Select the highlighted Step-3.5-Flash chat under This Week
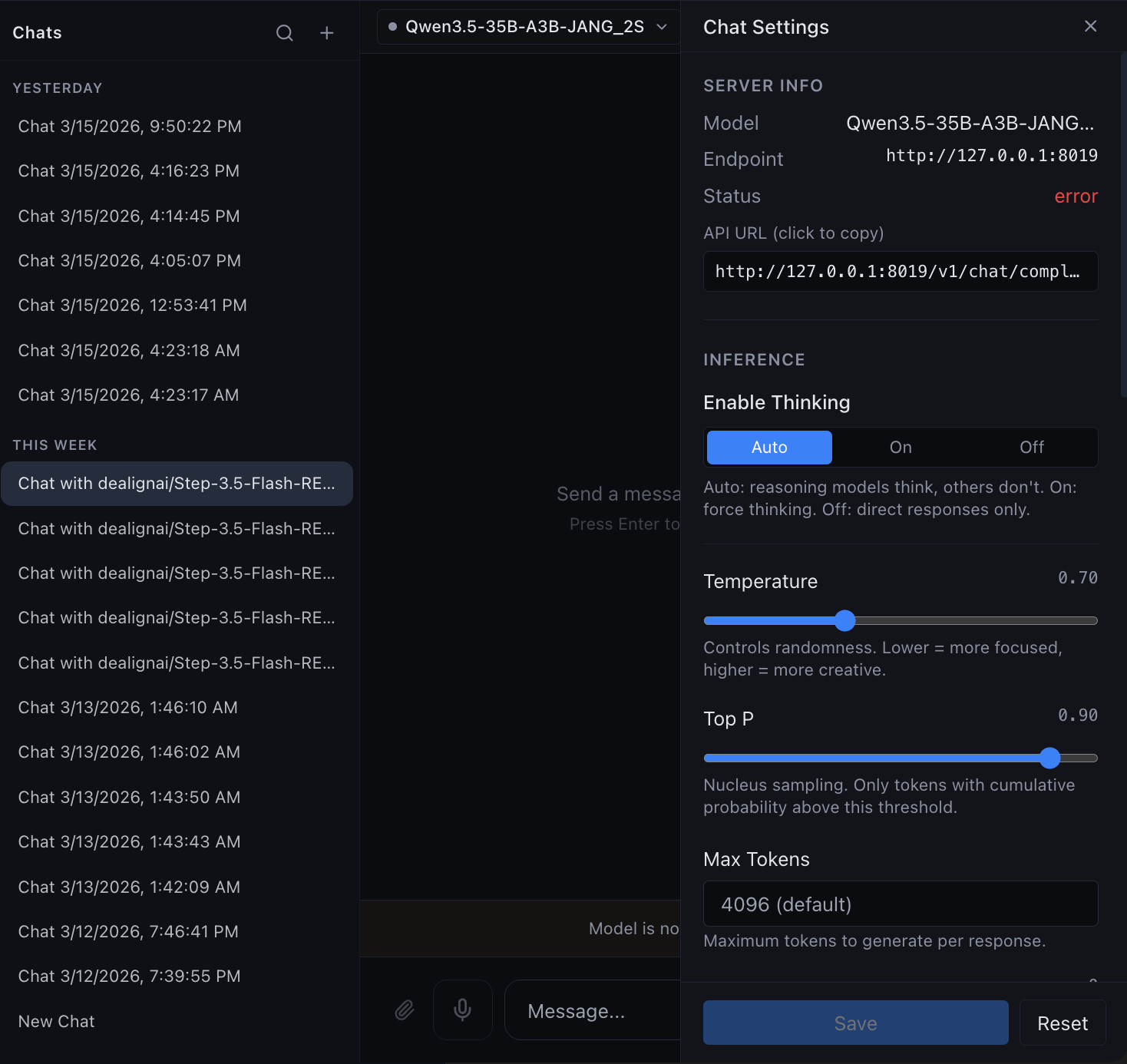This screenshot has width=1127, height=1064. coord(177,484)
